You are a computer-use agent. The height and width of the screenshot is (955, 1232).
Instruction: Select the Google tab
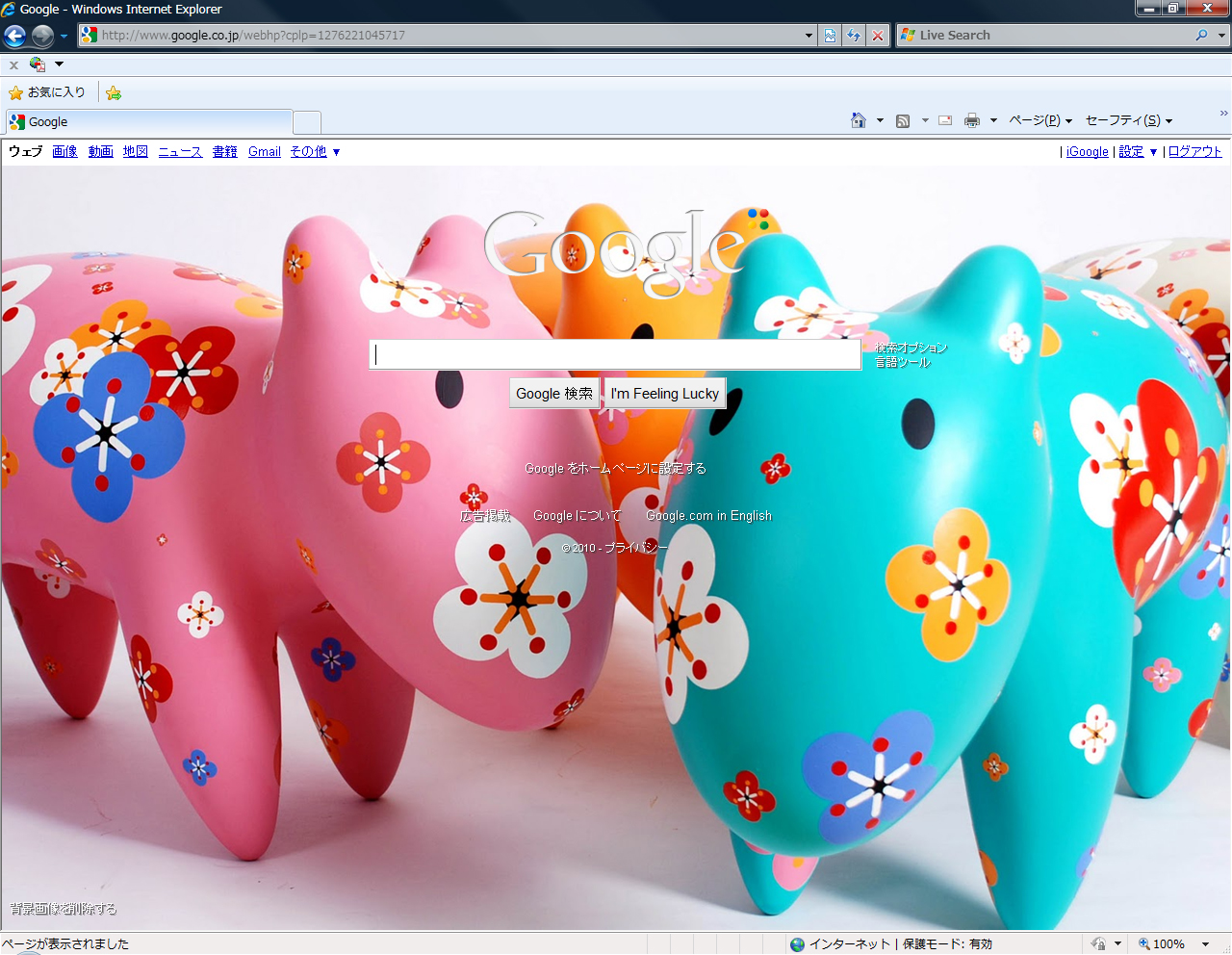point(149,122)
